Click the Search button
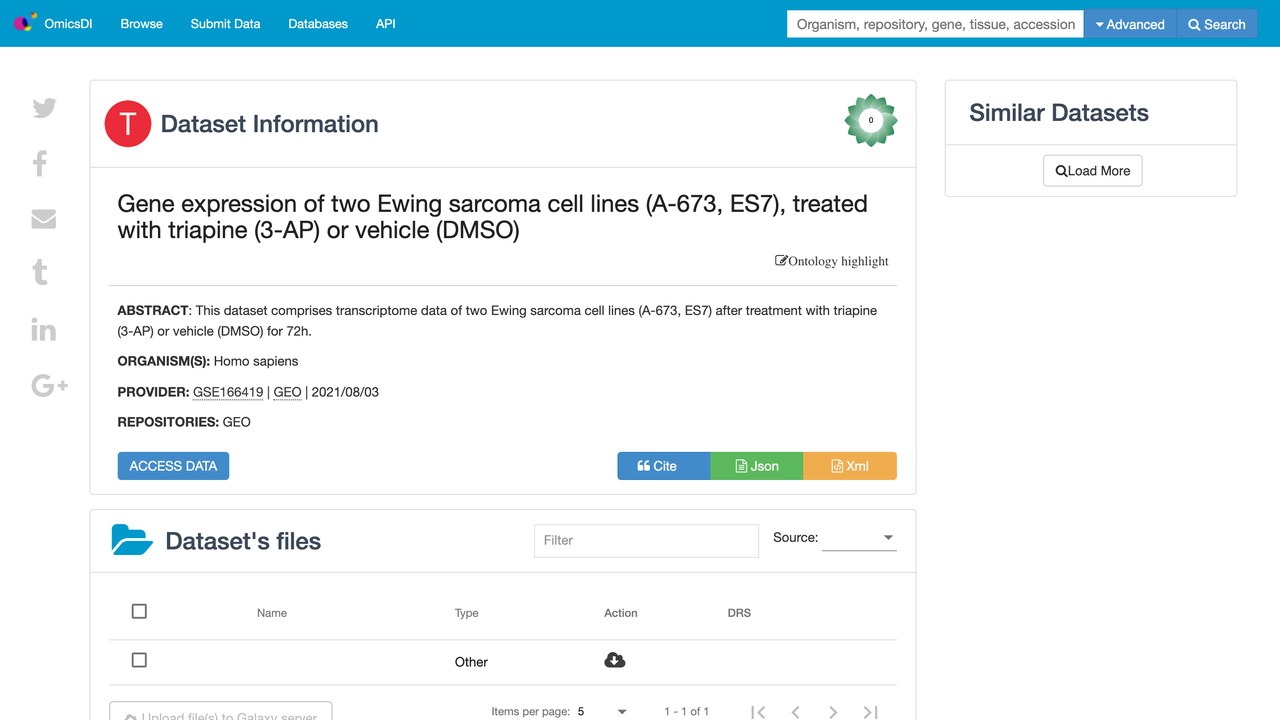1280x720 pixels. (x=1217, y=24)
